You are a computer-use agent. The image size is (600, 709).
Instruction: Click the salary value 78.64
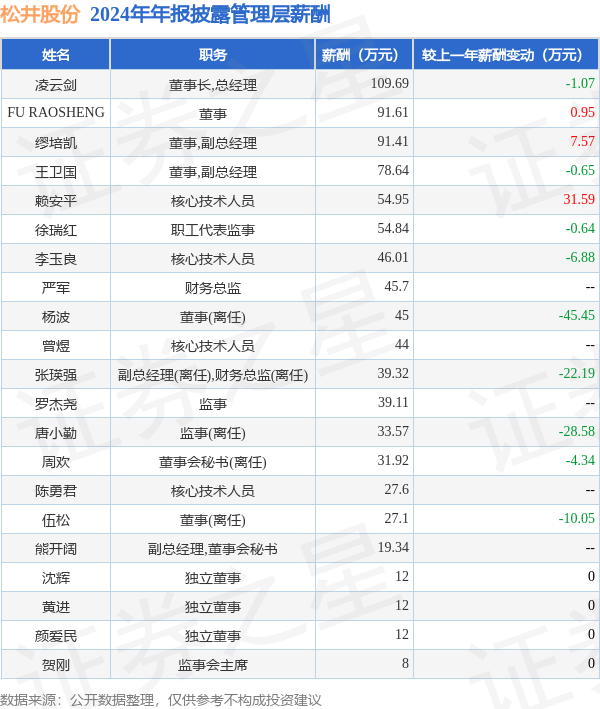click(x=393, y=170)
